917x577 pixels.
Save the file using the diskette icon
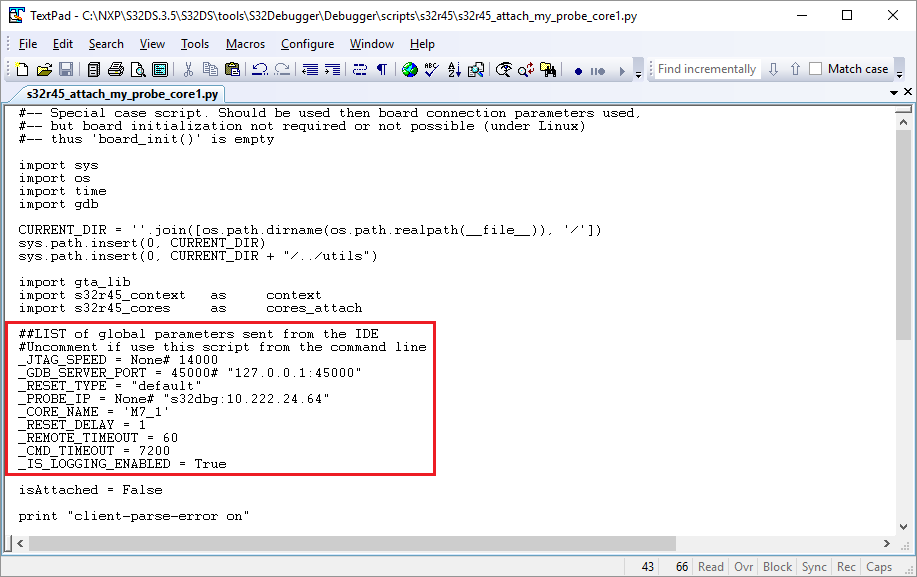[64, 68]
